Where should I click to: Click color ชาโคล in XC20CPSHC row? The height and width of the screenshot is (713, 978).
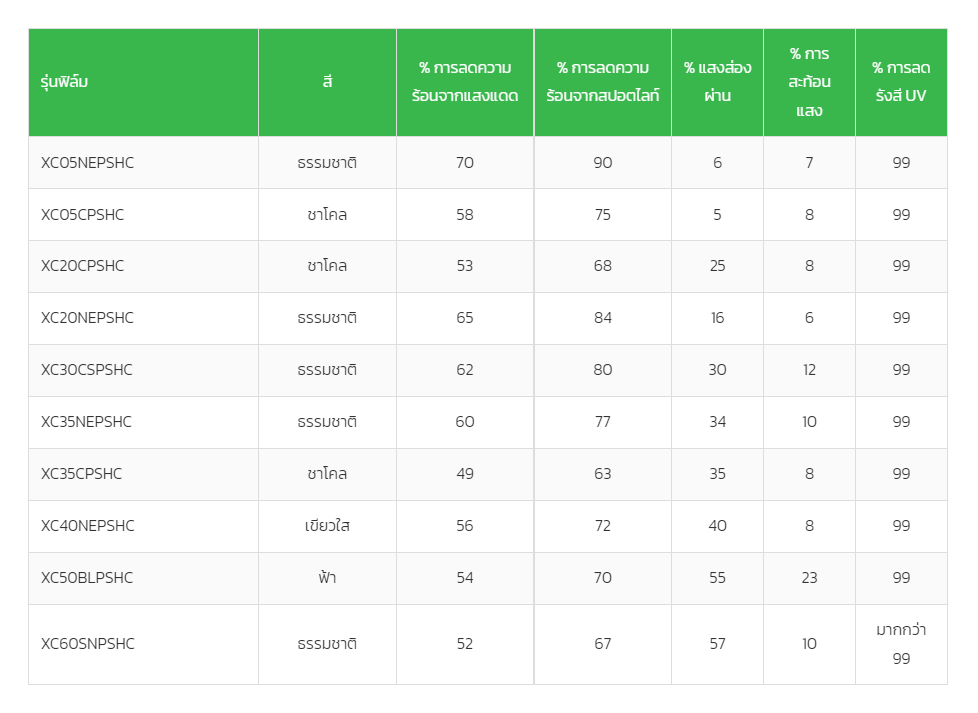[x=327, y=266]
